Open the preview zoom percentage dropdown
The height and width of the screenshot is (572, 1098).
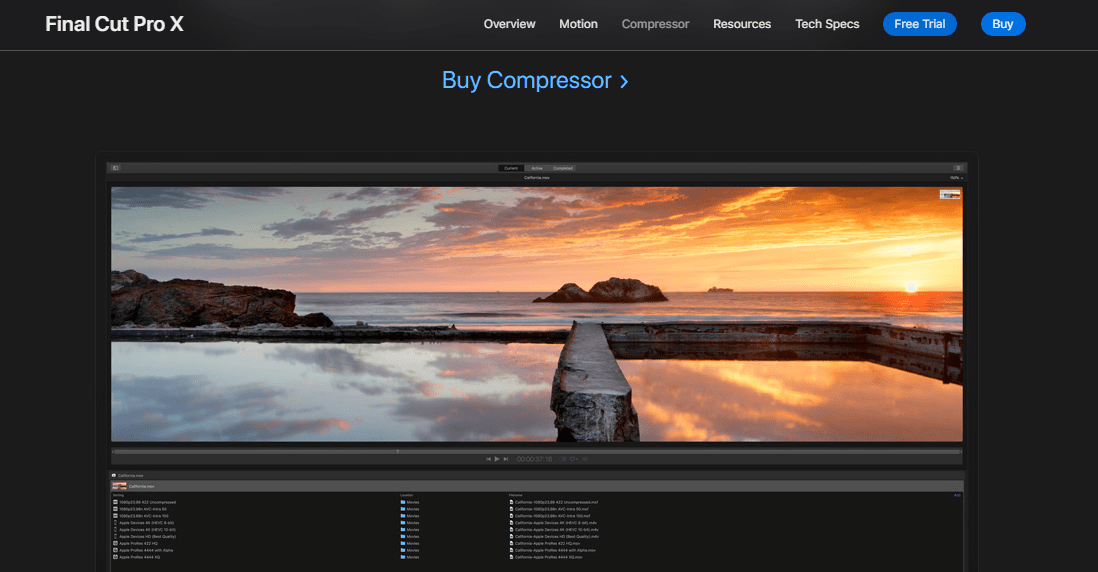coord(956,178)
